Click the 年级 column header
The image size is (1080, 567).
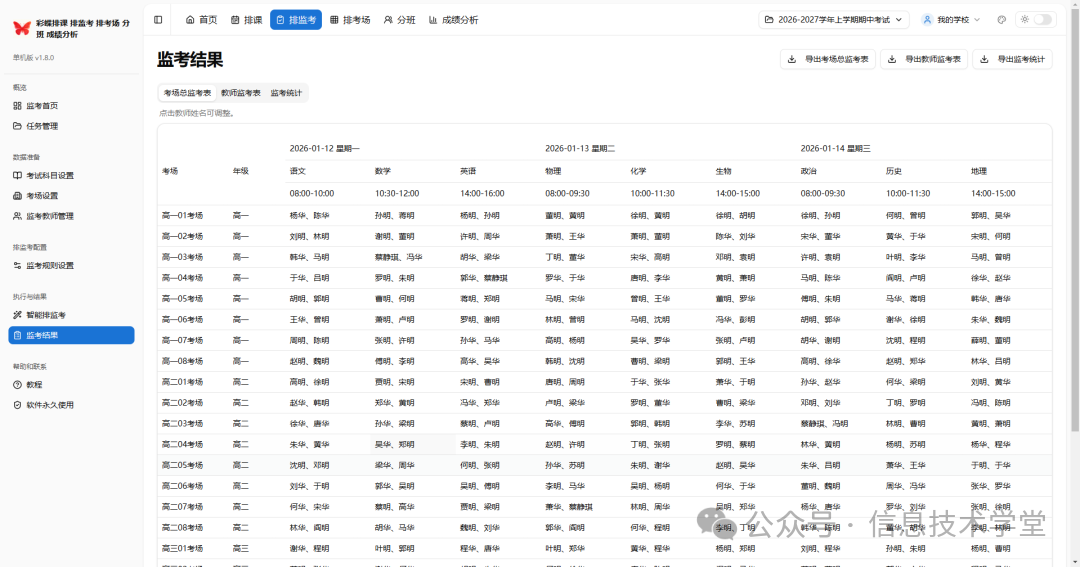pyautogui.click(x=240, y=172)
